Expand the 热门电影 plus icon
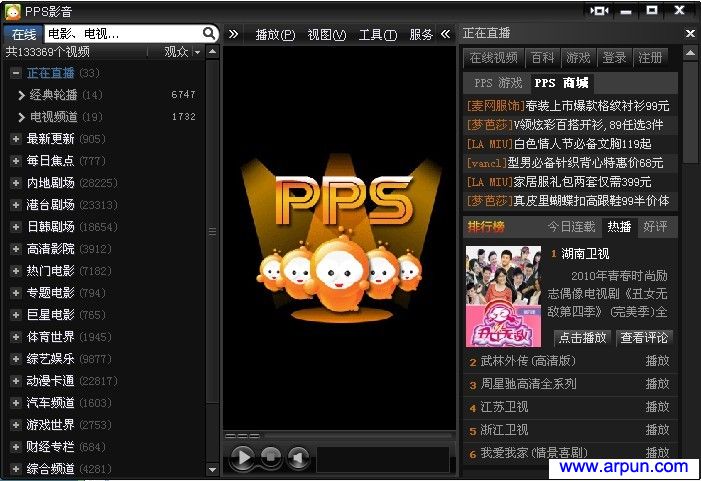The image size is (701, 481). (16, 271)
